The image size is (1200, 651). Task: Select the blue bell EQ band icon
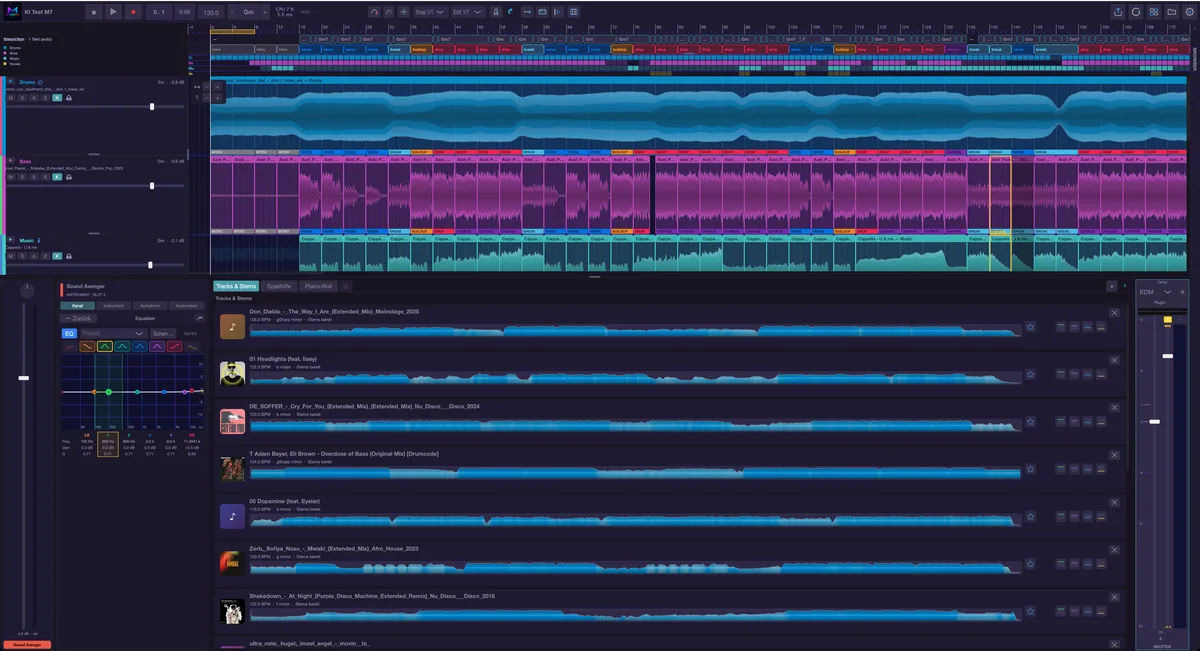(x=140, y=346)
